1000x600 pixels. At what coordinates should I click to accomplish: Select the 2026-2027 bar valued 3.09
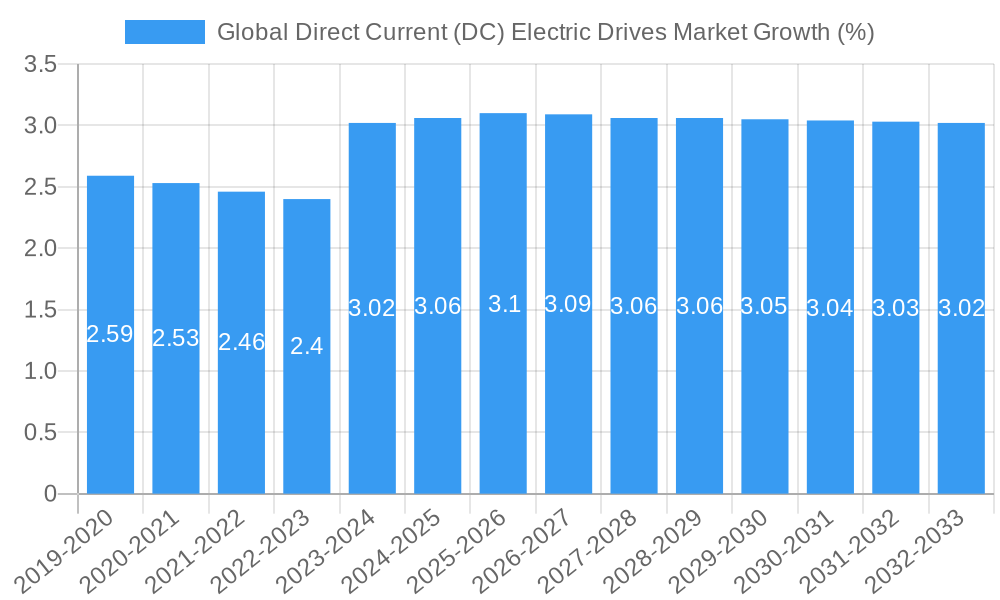point(568,304)
